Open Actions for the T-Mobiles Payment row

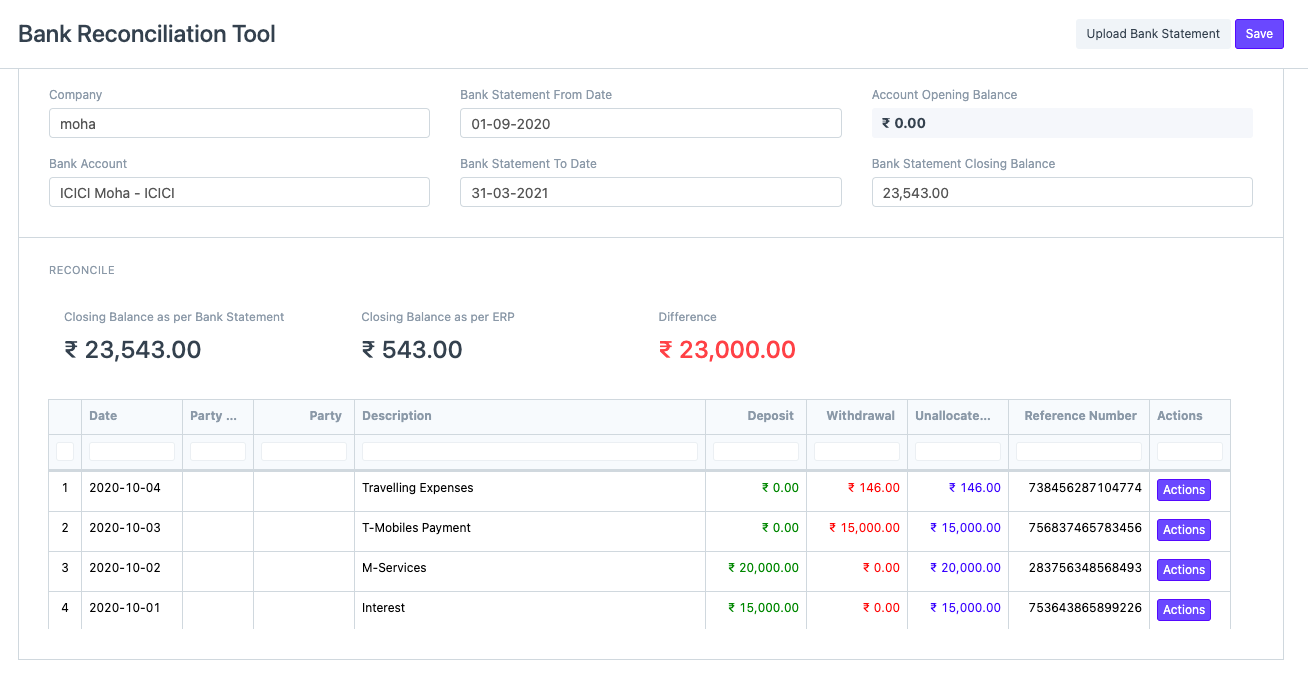point(1183,530)
